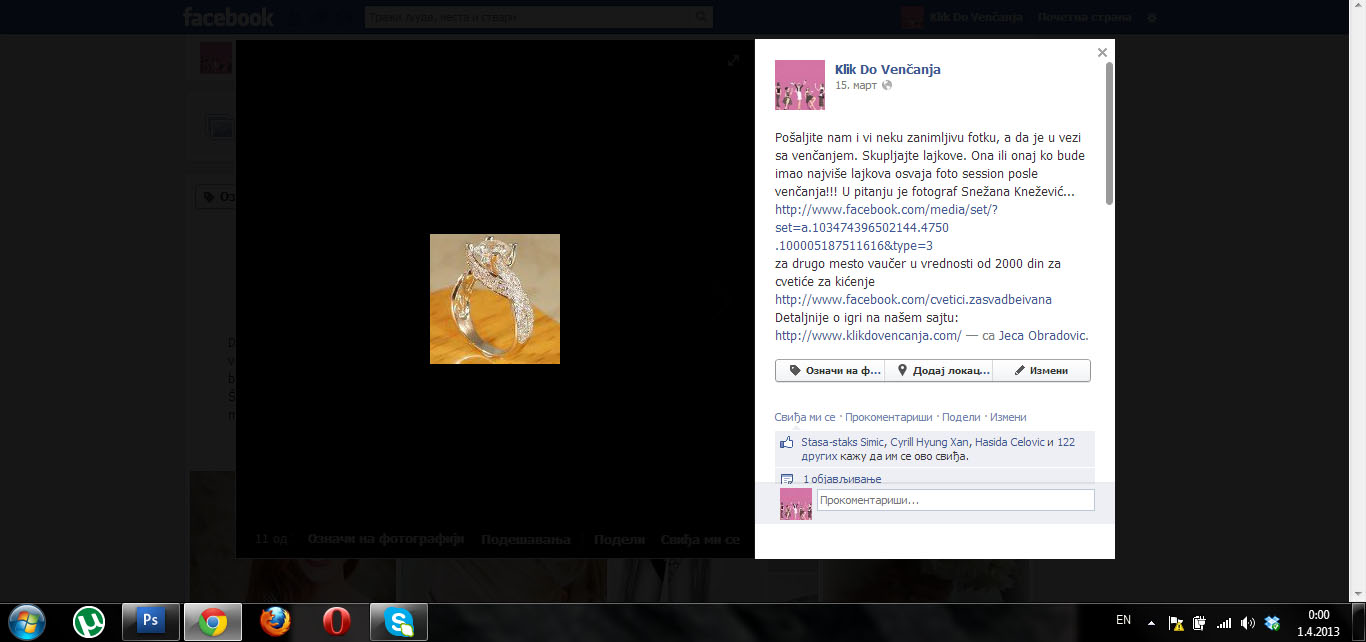
Task: Open the shares icon next to '1 објављивање'
Action: [786, 479]
